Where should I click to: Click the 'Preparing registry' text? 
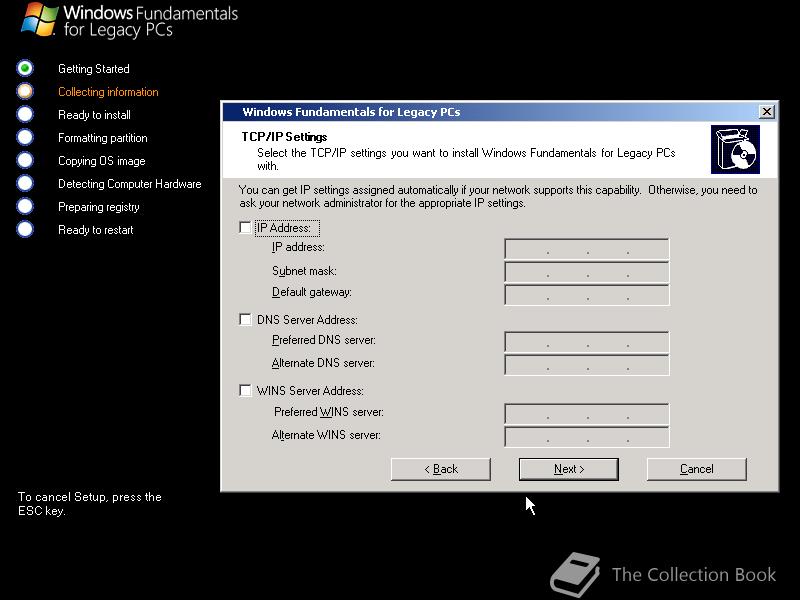[98, 207]
